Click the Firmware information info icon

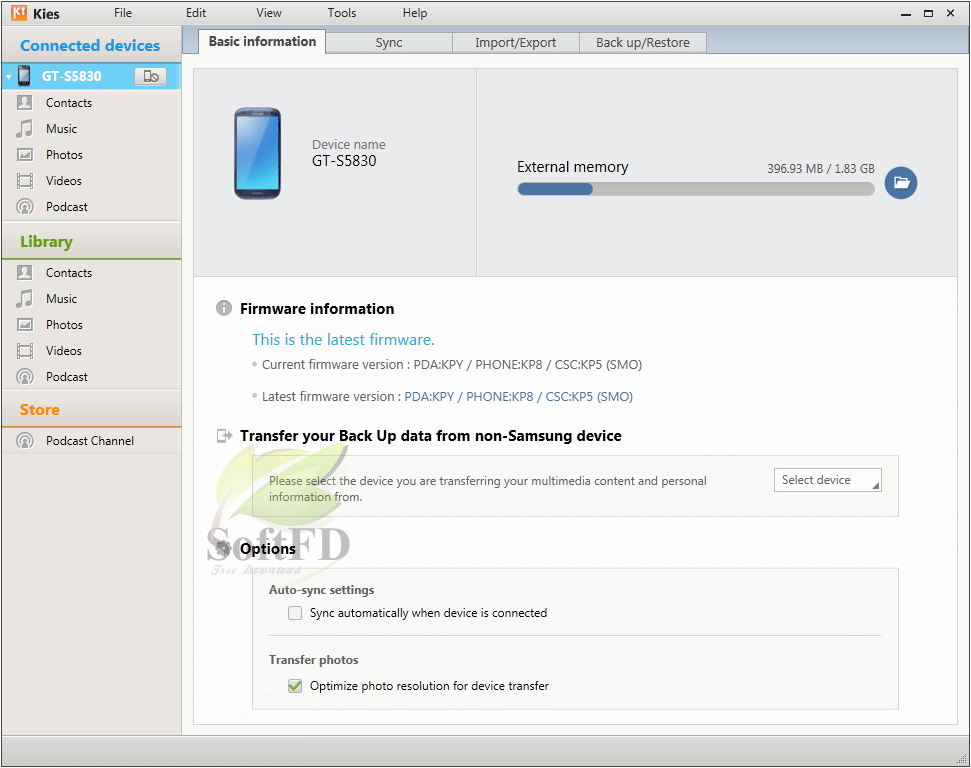click(224, 308)
